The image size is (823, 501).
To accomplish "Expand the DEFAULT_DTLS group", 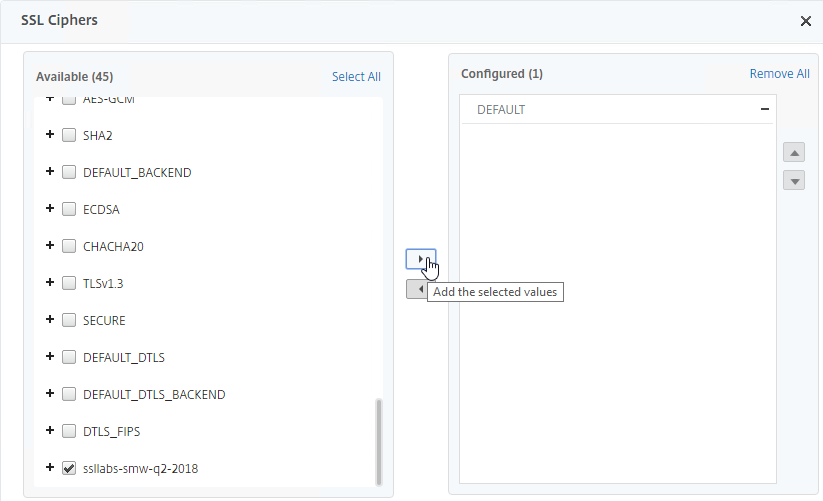I will 50,356.
